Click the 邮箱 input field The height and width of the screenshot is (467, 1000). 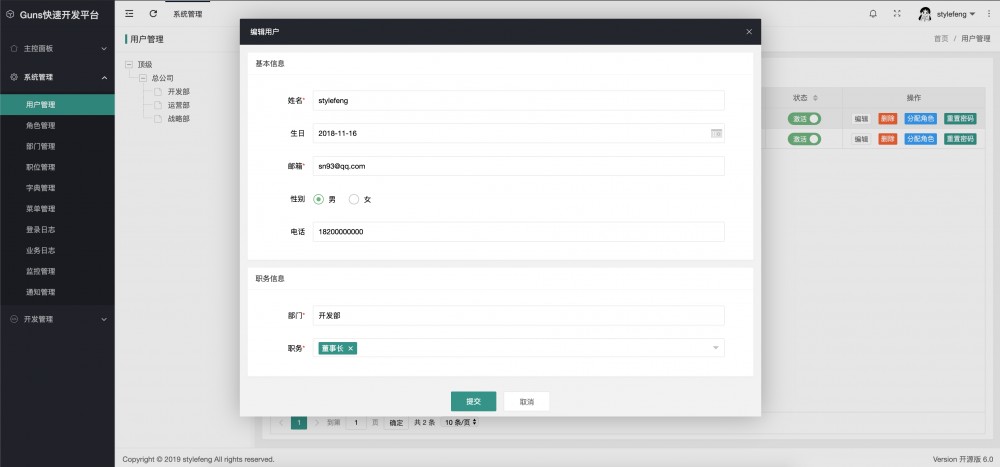pos(518,166)
